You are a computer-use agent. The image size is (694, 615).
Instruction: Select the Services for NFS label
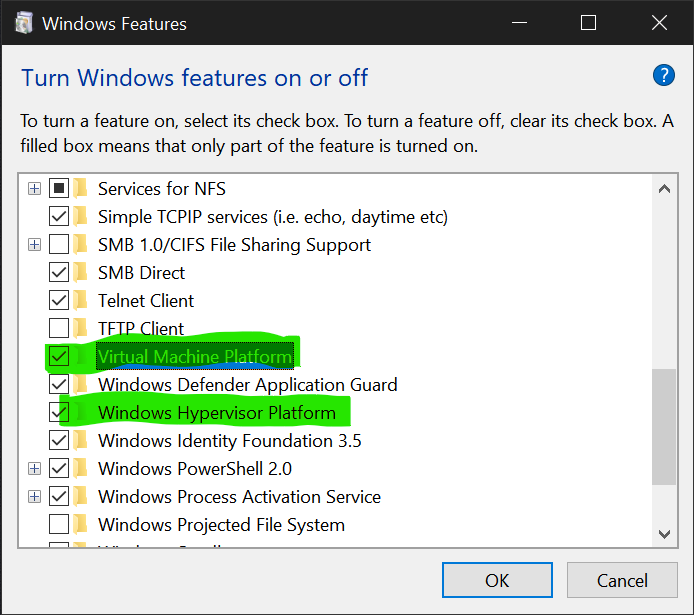click(x=162, y=189)
